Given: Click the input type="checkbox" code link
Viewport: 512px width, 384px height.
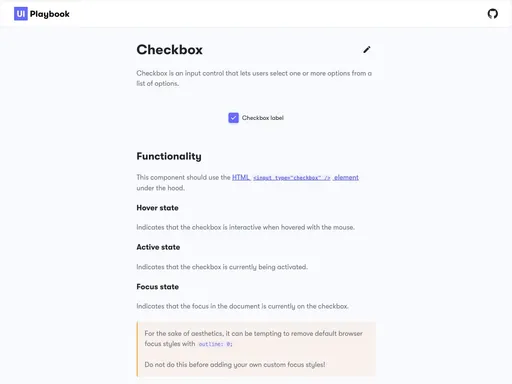Looking at the screenshot, I should (292, 178).
